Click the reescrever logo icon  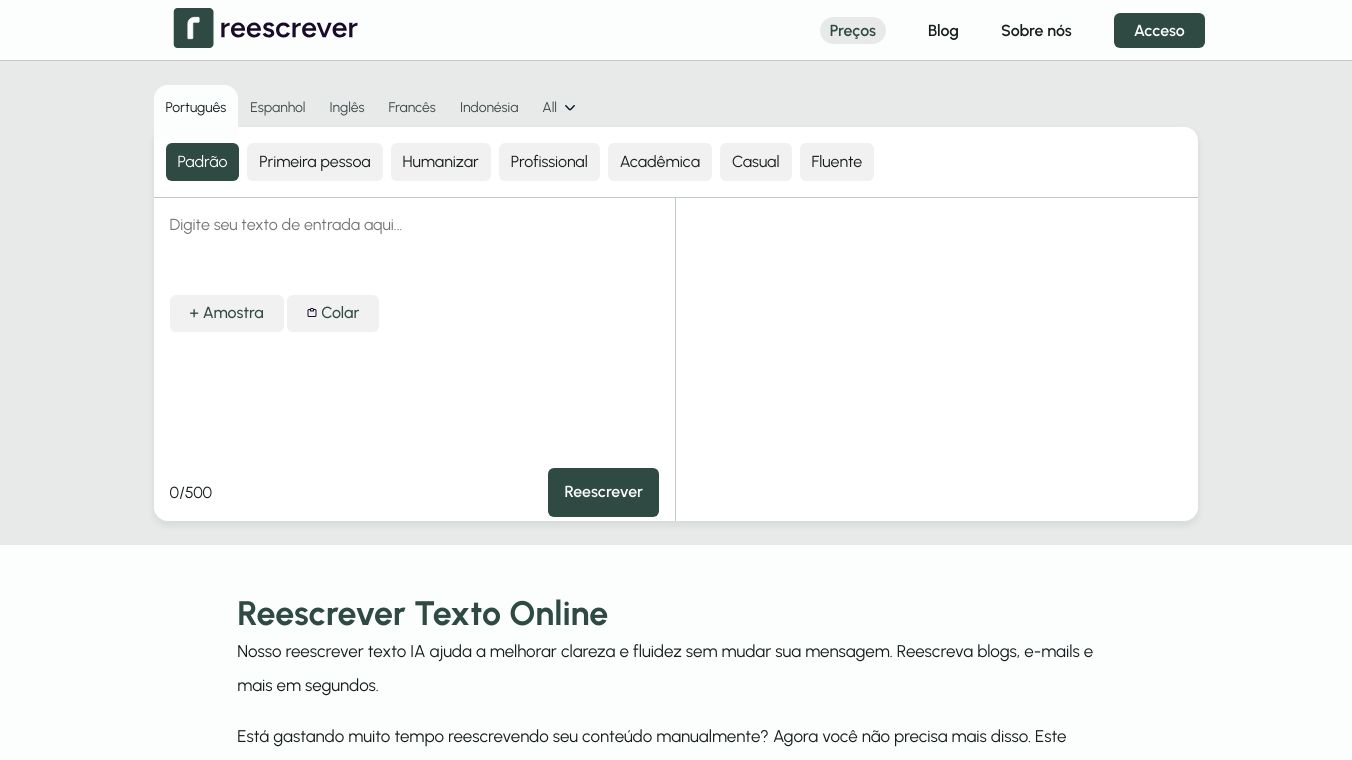pos(193,28)
